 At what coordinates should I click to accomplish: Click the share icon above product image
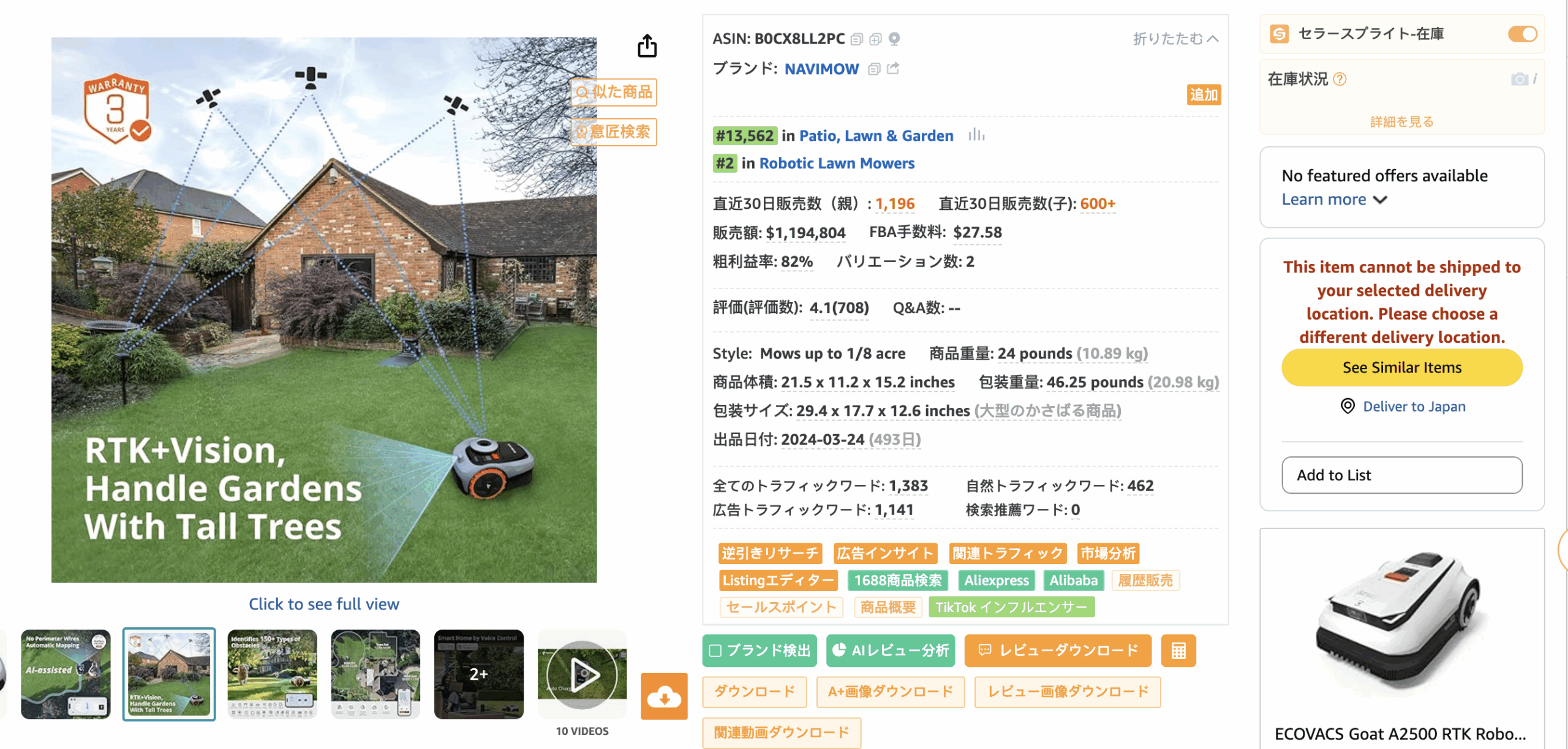coord(647,47)
